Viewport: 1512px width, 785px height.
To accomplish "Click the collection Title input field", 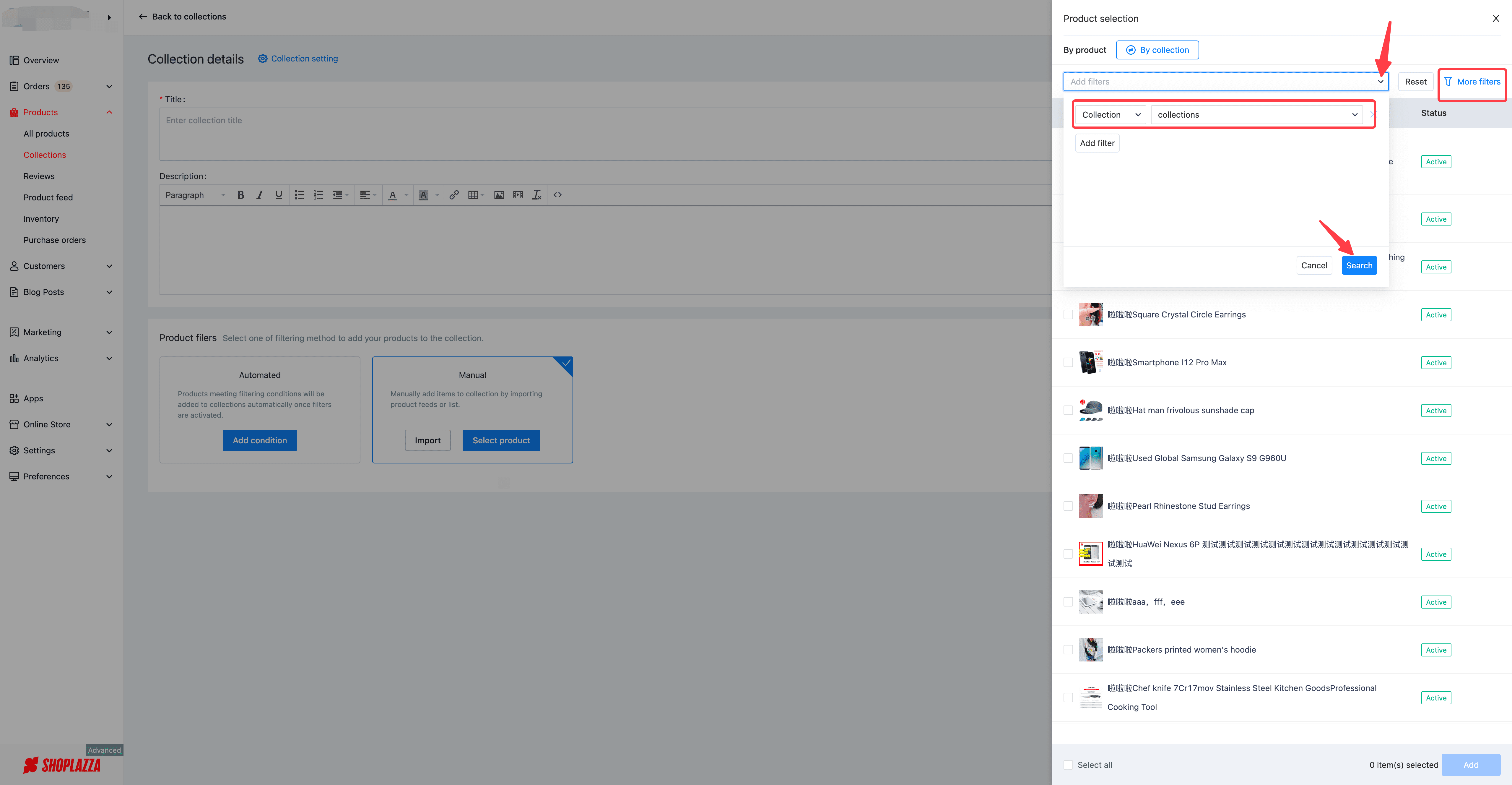I will click(604, 134).
